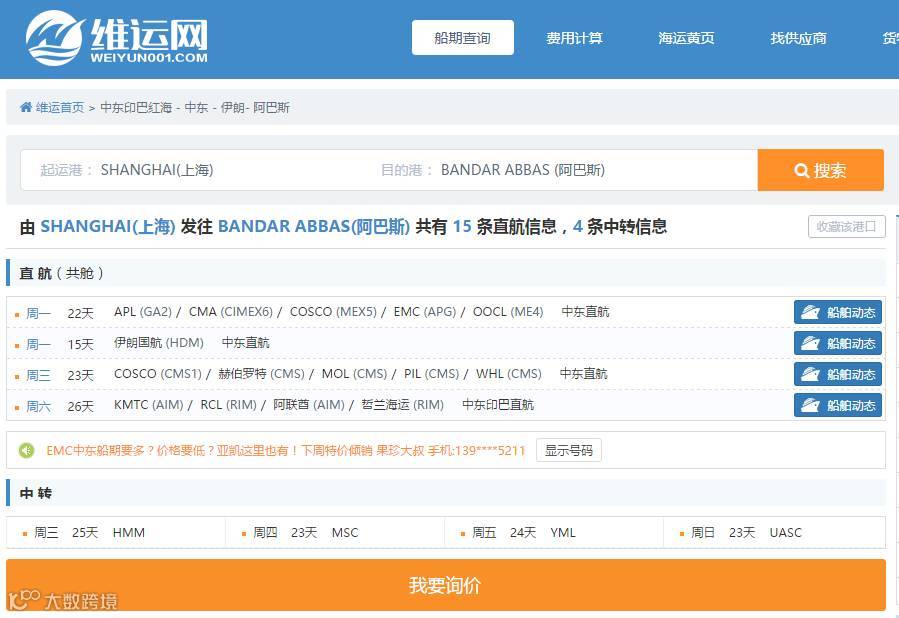Click COSCO (CMS1) carrier text

pos(158,374)
